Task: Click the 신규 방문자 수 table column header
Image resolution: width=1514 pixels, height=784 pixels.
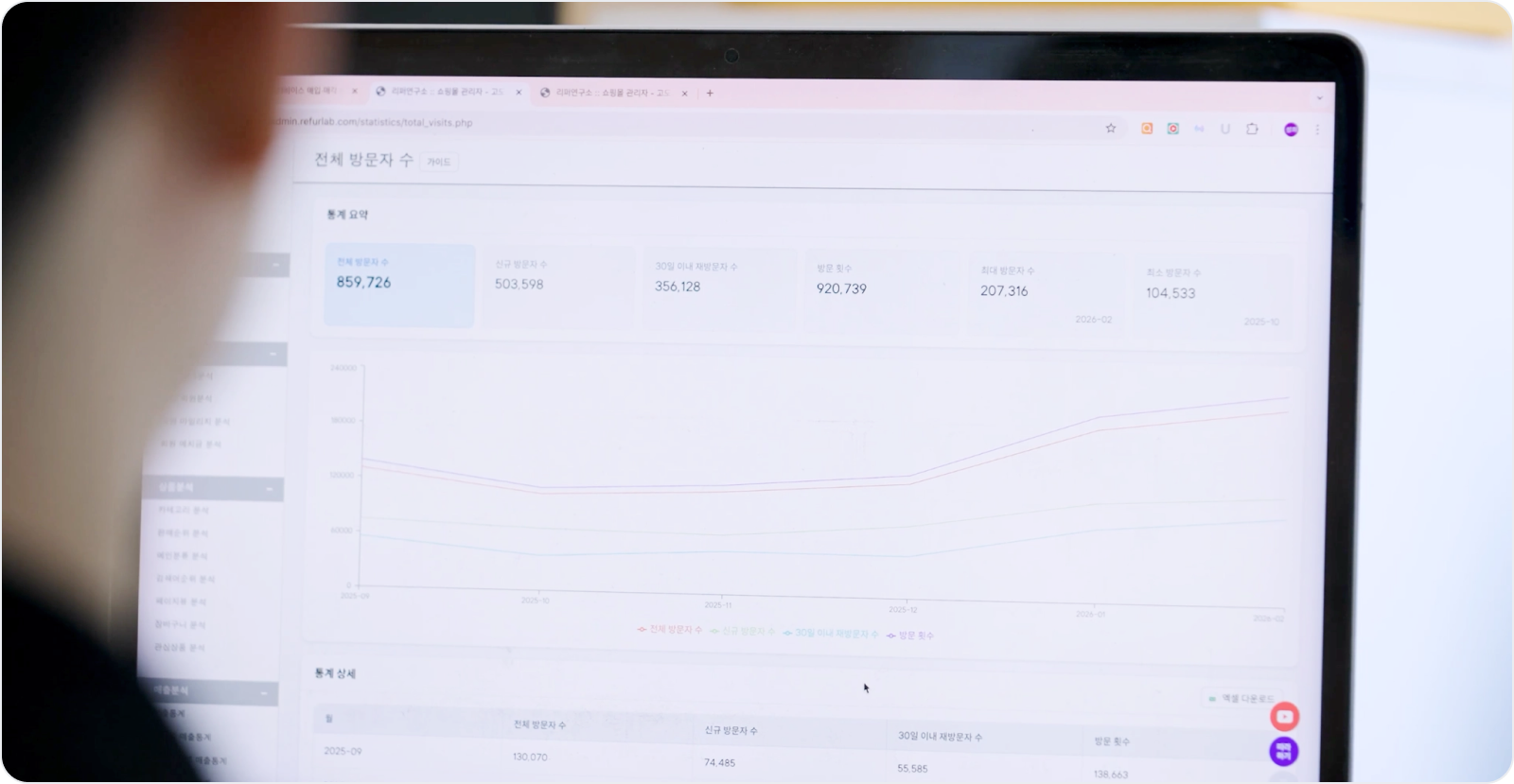Action: [x=731, y=730]
